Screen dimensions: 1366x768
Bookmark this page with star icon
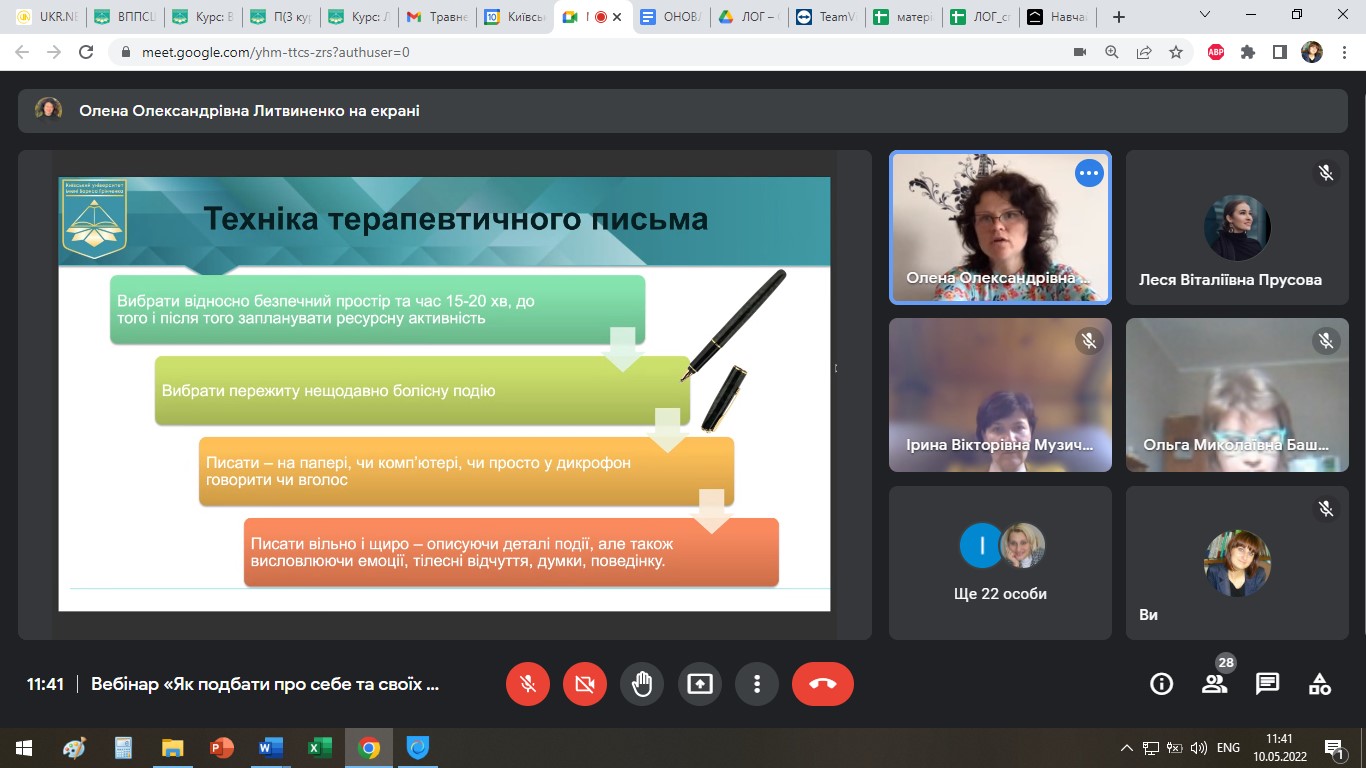coord(1176,52)
